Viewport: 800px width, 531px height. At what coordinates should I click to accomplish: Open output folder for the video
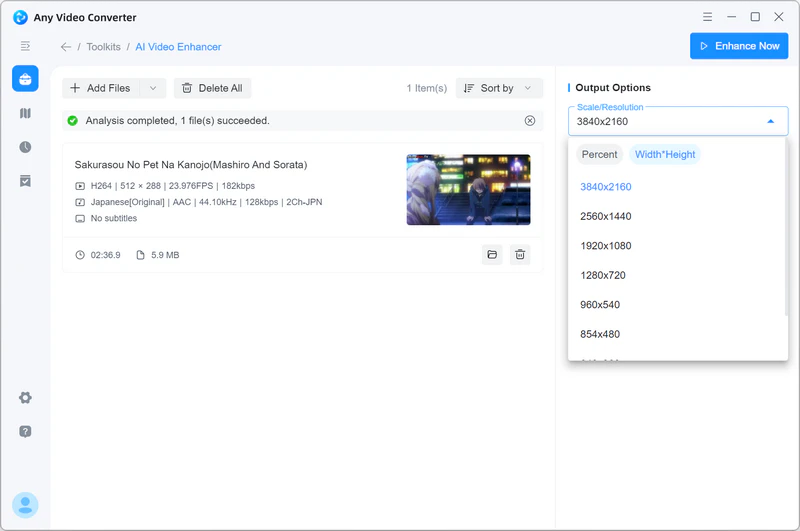point(492,255)
